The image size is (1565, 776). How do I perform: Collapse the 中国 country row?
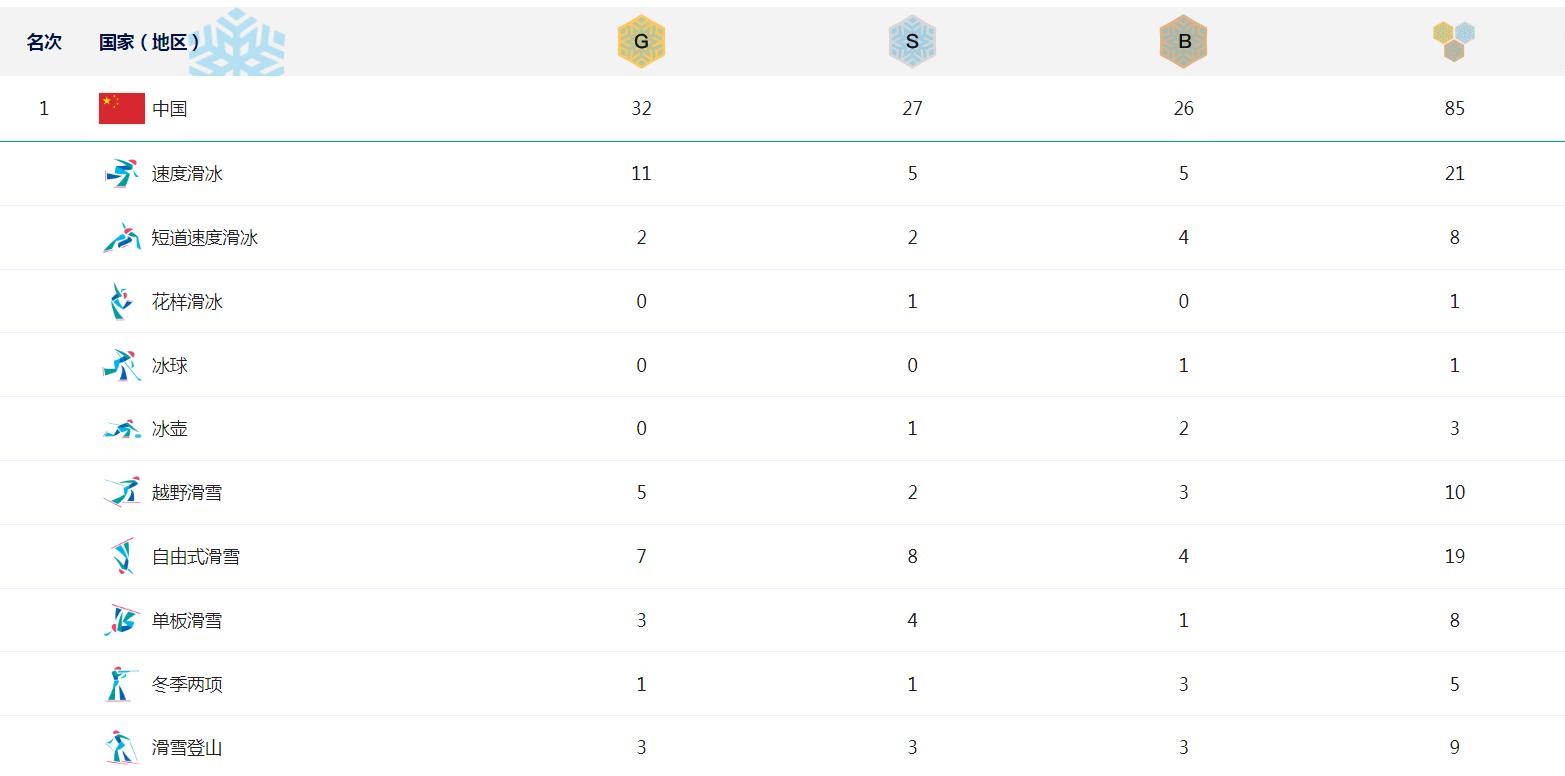pos(782,108)
